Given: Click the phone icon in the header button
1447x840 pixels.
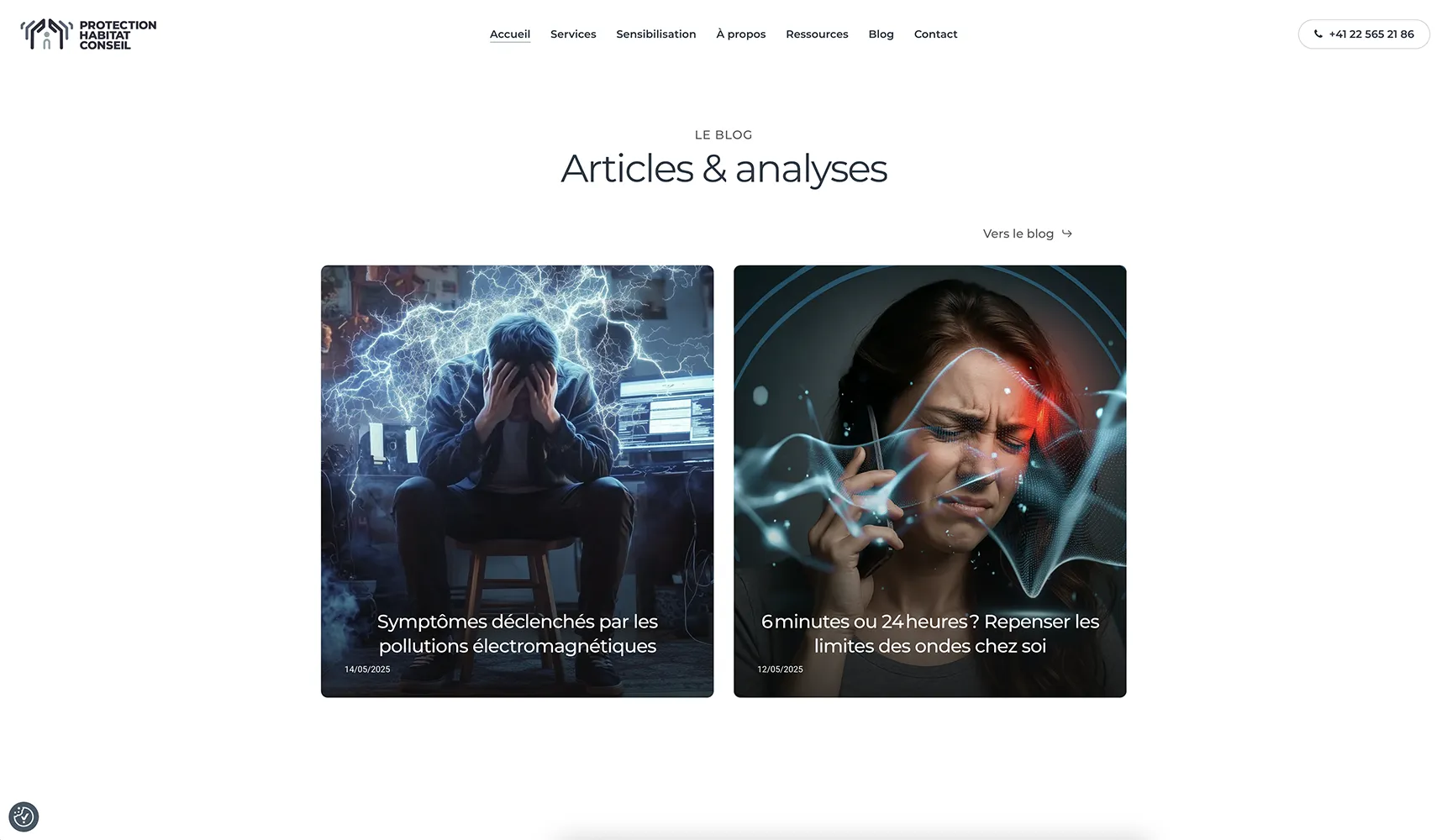Looking at the screenshot, I should 1318,34.
